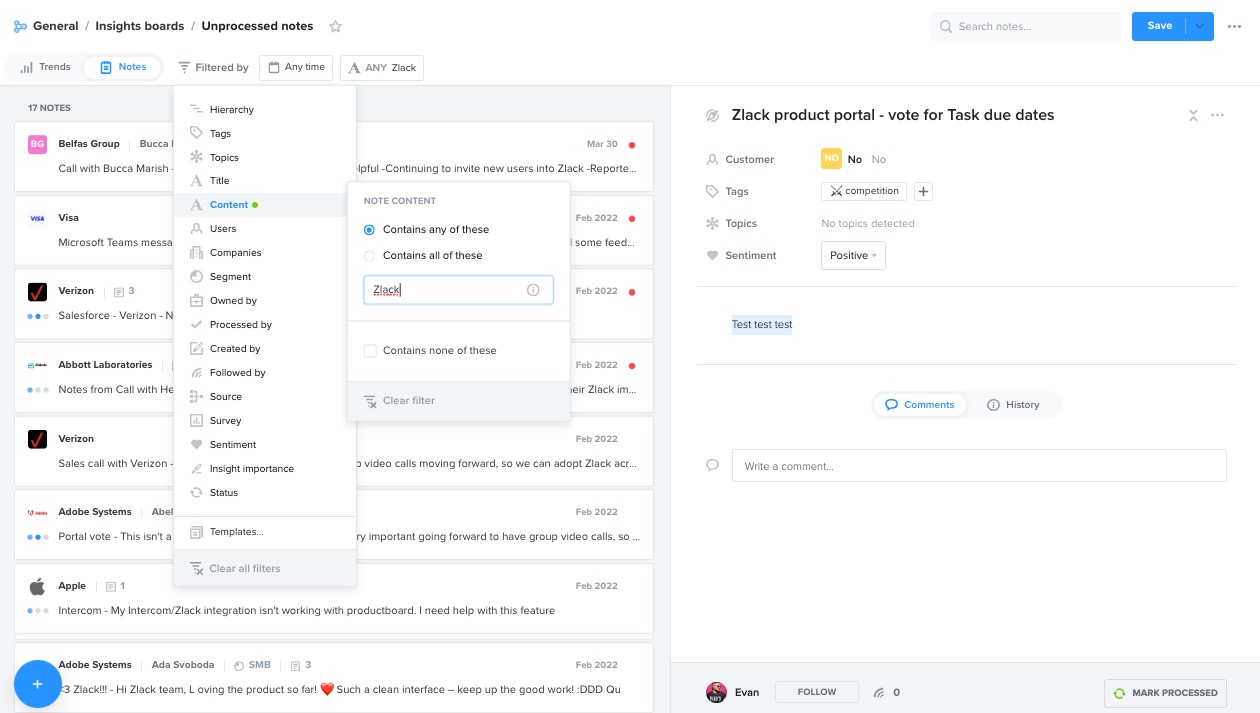This screenshot has height=713, width=1260.
Task: Select the Tags filter option
Action: [x=264, y=133]
